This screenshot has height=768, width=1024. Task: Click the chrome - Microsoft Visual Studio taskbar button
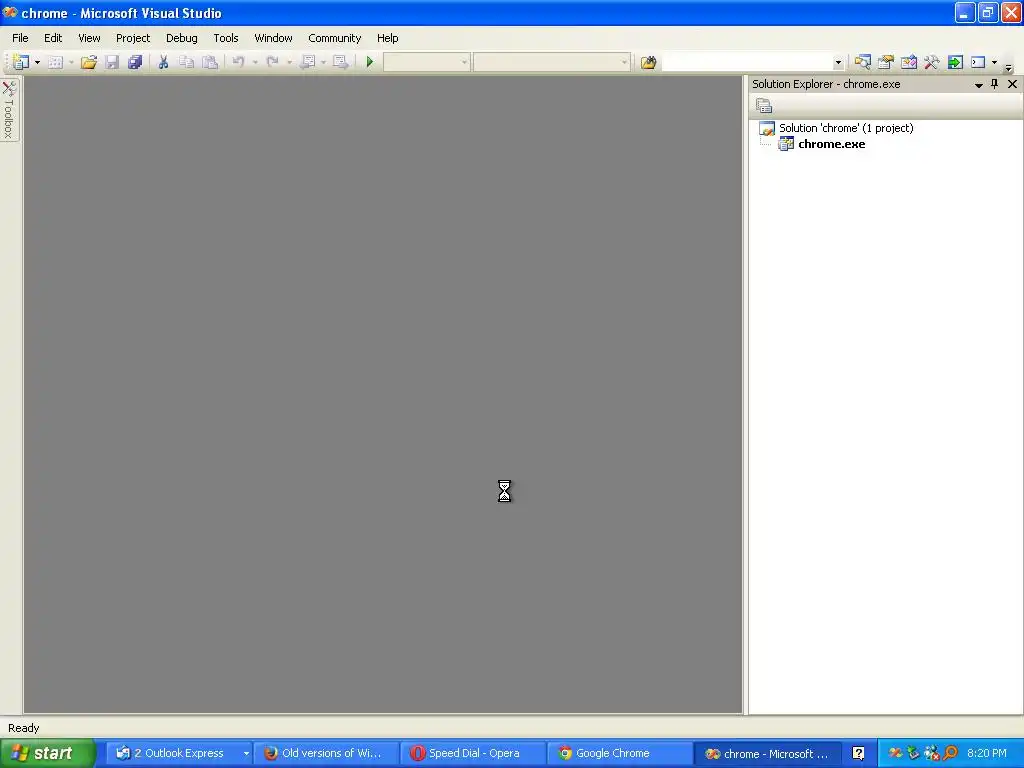pyautogui.click(x=766, y=753)
